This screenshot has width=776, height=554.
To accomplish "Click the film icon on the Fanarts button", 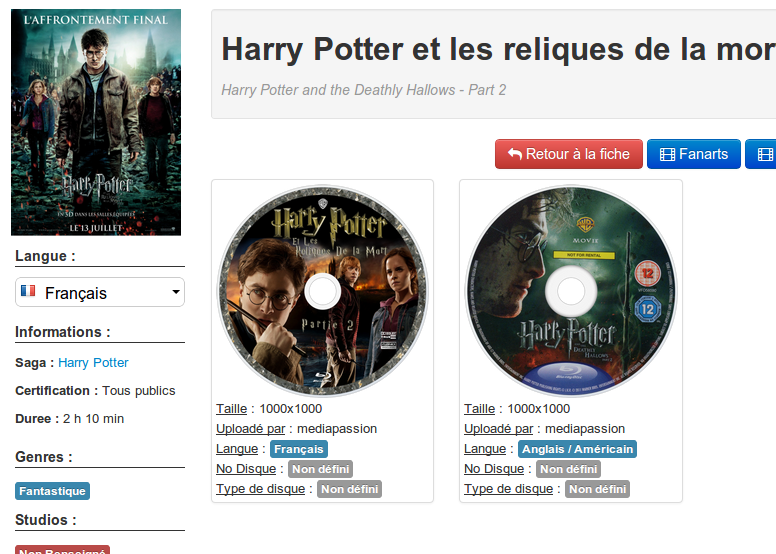I will click(x=667, y=154).
